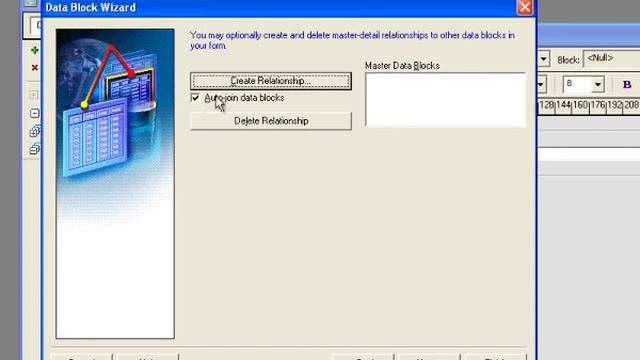This screenshot has width=640, height=360.
Task: Uncheck Auto-join data blocks
Action: click(x=195, y=98)
